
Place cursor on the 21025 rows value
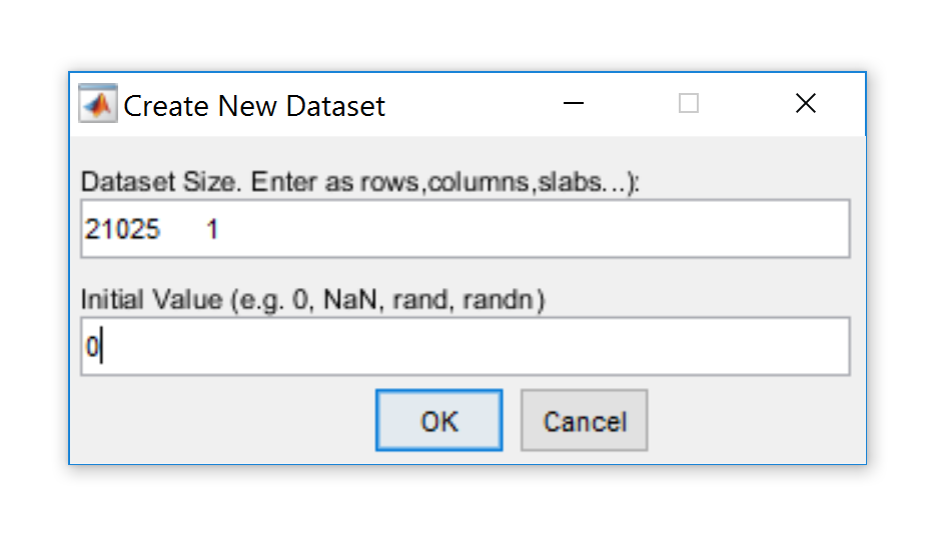coord(122,230)
